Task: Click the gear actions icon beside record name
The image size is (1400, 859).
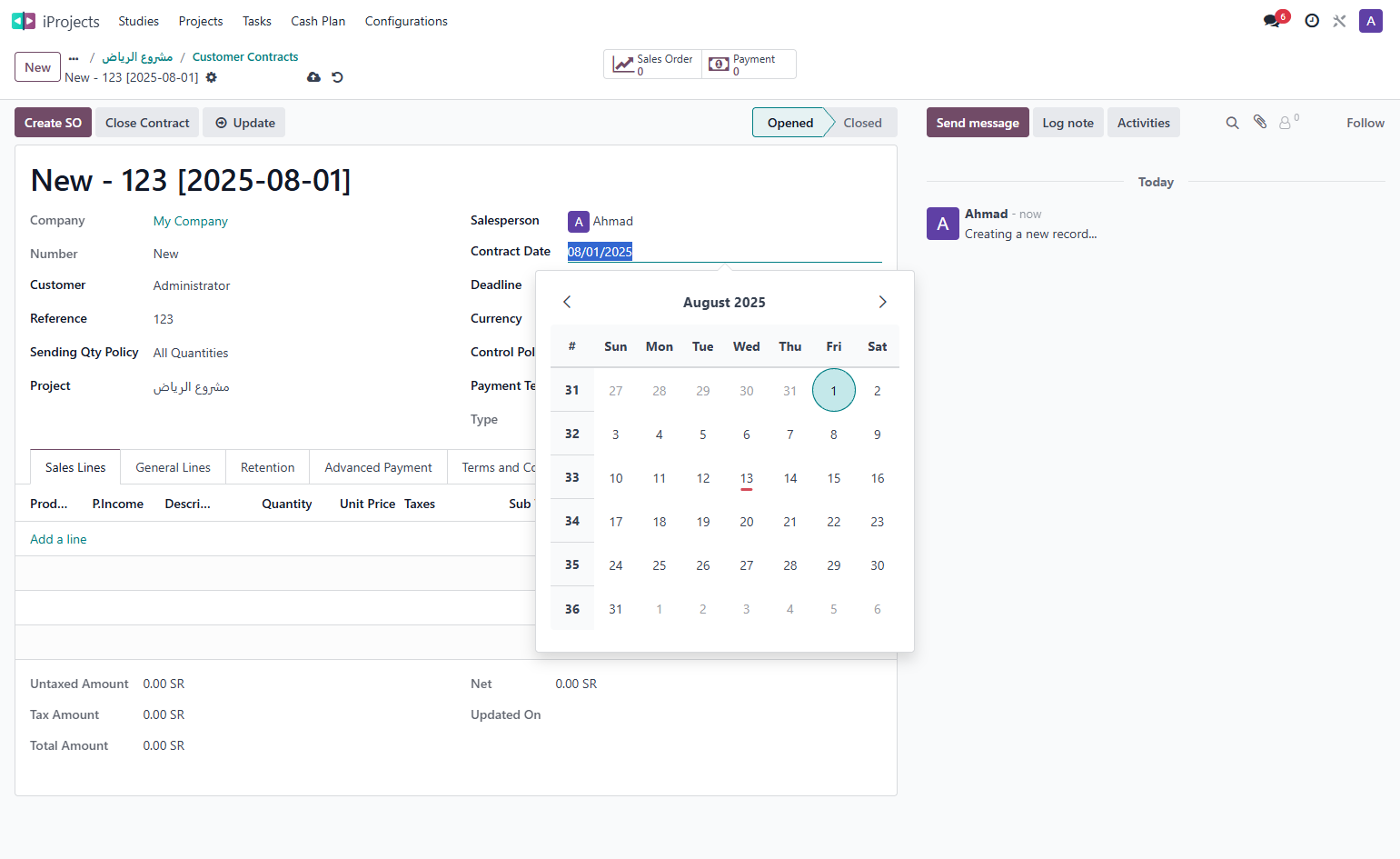Action: pyautogui.click(x=212, y=77)
